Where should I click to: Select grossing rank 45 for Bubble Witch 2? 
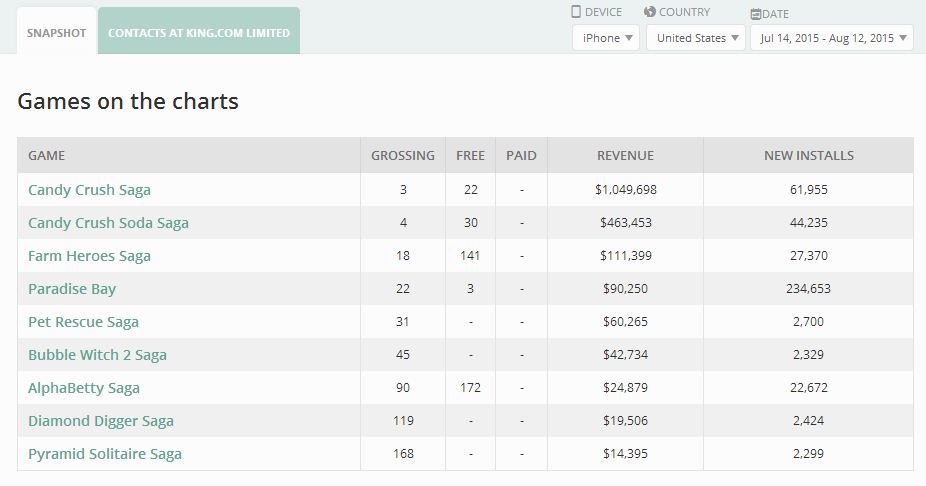point(403,355)
